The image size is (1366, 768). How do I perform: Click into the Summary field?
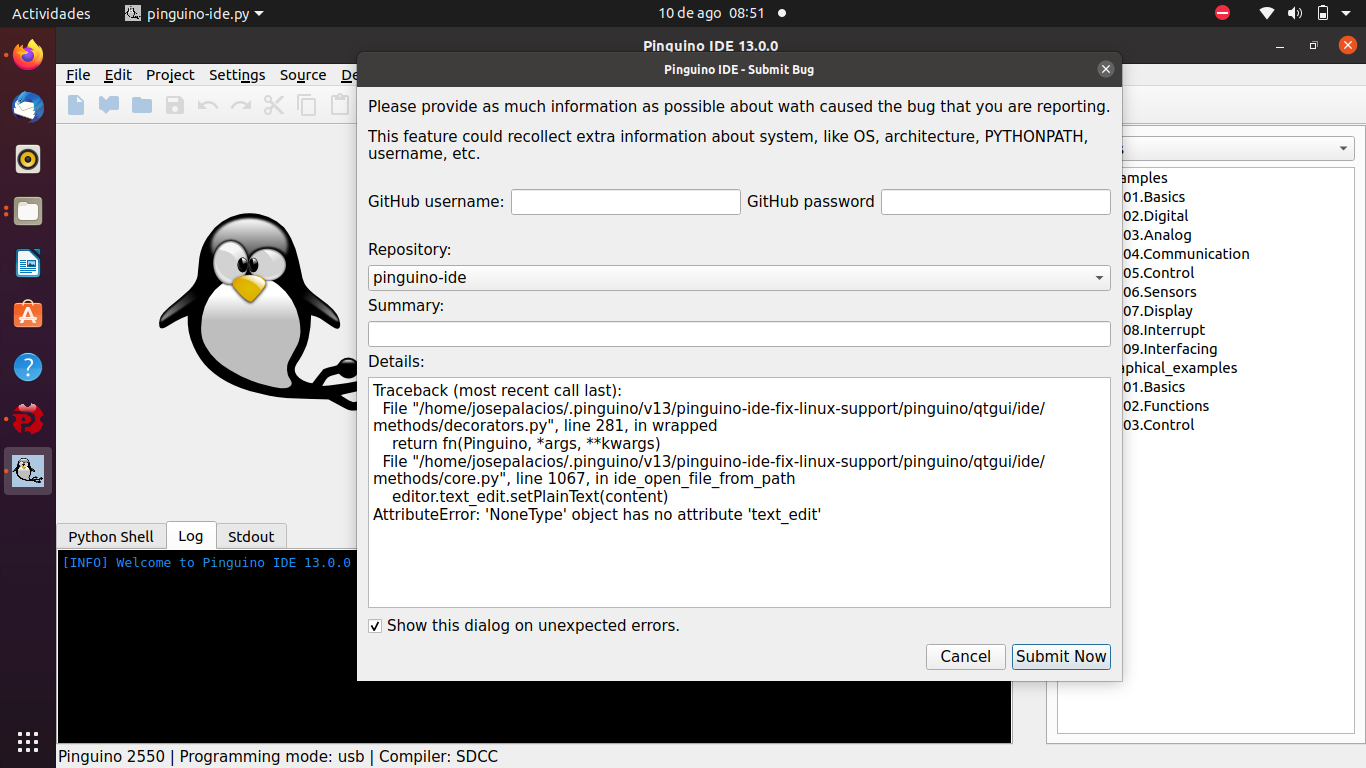coord(739,334)
